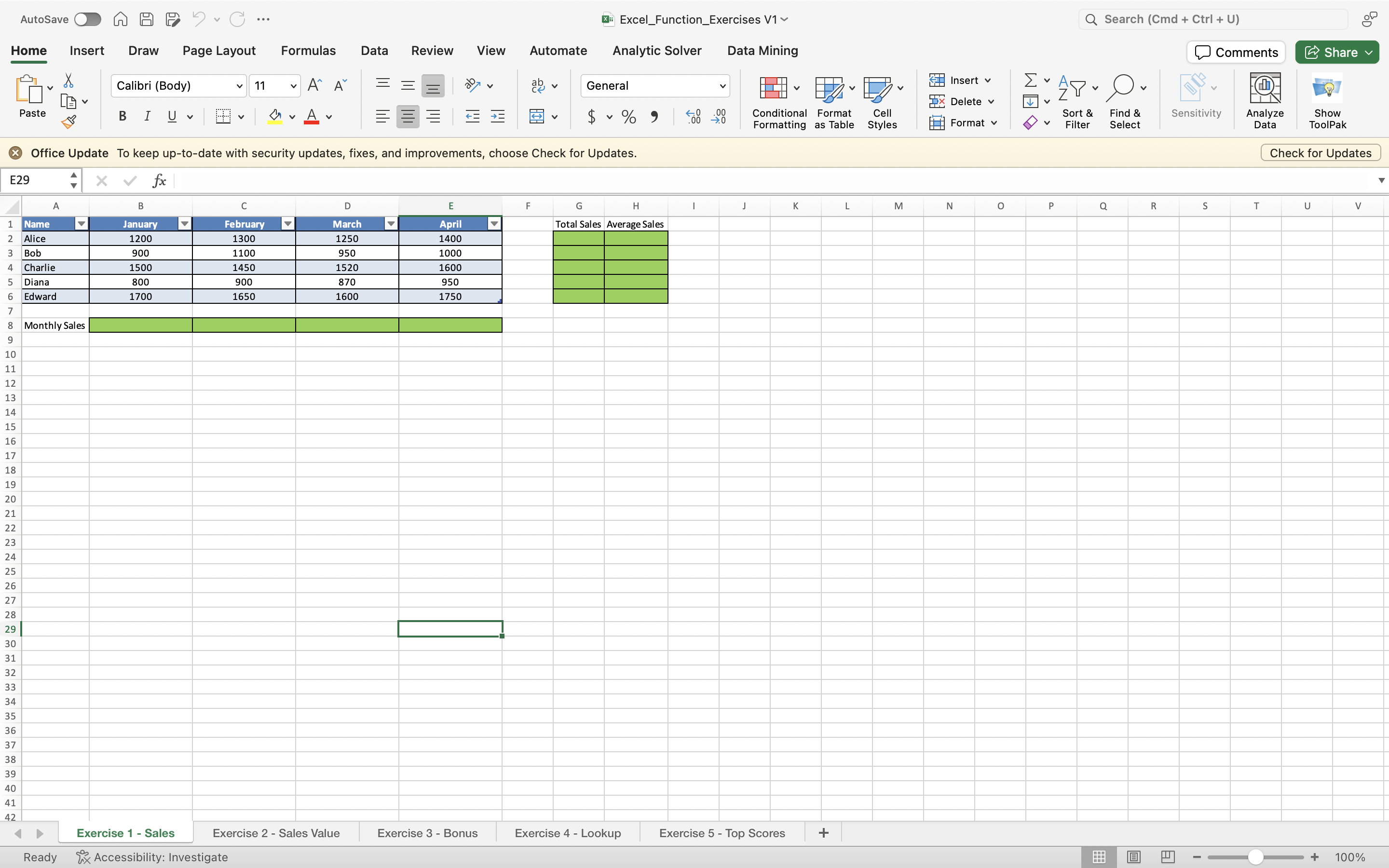Toggle italic formatting

pyautogui.click(x=148, y=116)
